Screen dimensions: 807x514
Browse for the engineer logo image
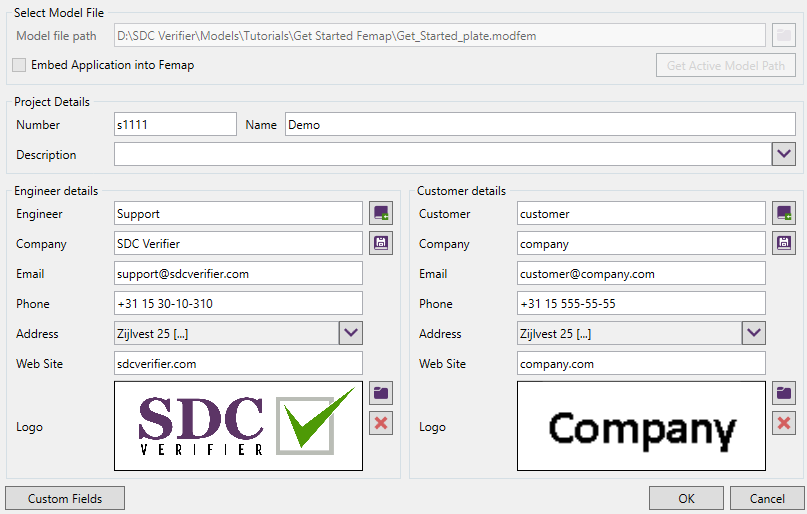tap(381, 393)
